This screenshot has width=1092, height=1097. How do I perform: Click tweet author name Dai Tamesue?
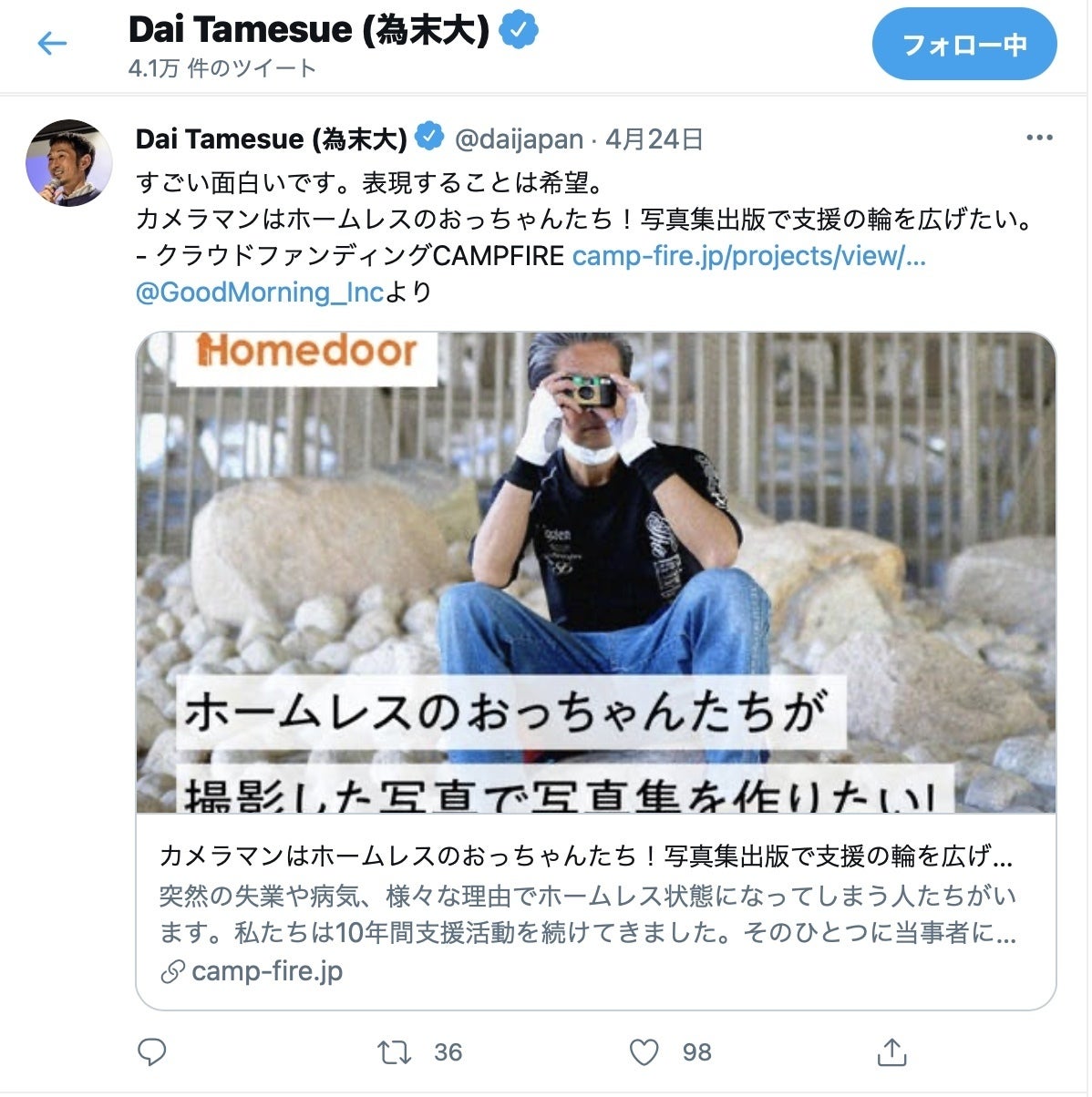click(272, 138)
